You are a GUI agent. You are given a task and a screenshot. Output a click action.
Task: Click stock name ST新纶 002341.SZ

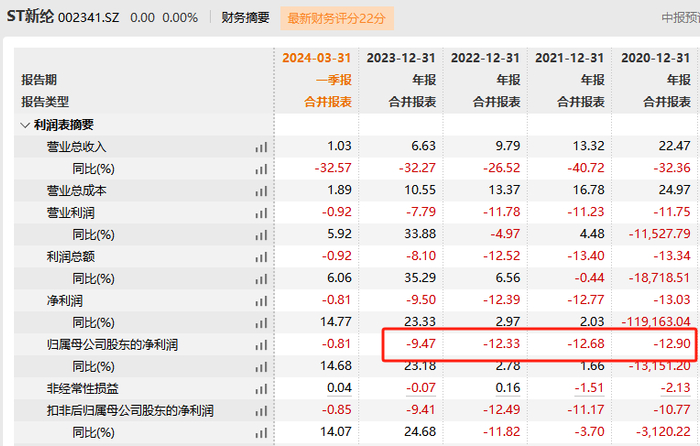[63, 17]
